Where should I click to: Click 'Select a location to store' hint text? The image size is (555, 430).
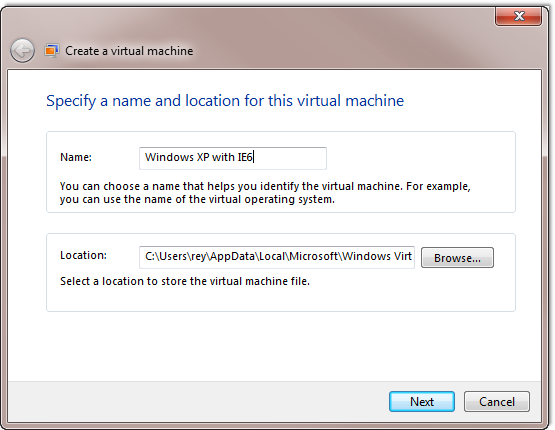[x=185, y=281]
